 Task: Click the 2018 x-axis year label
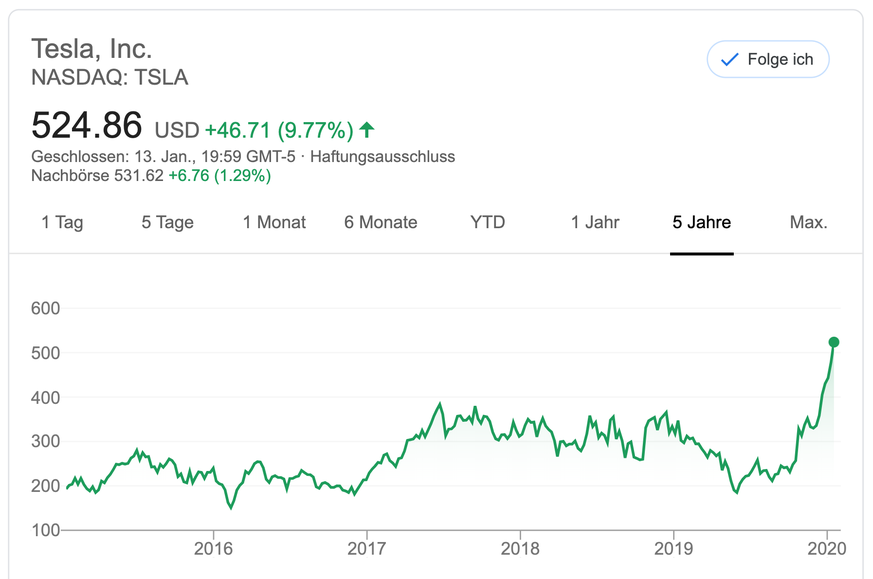[519, 548]
